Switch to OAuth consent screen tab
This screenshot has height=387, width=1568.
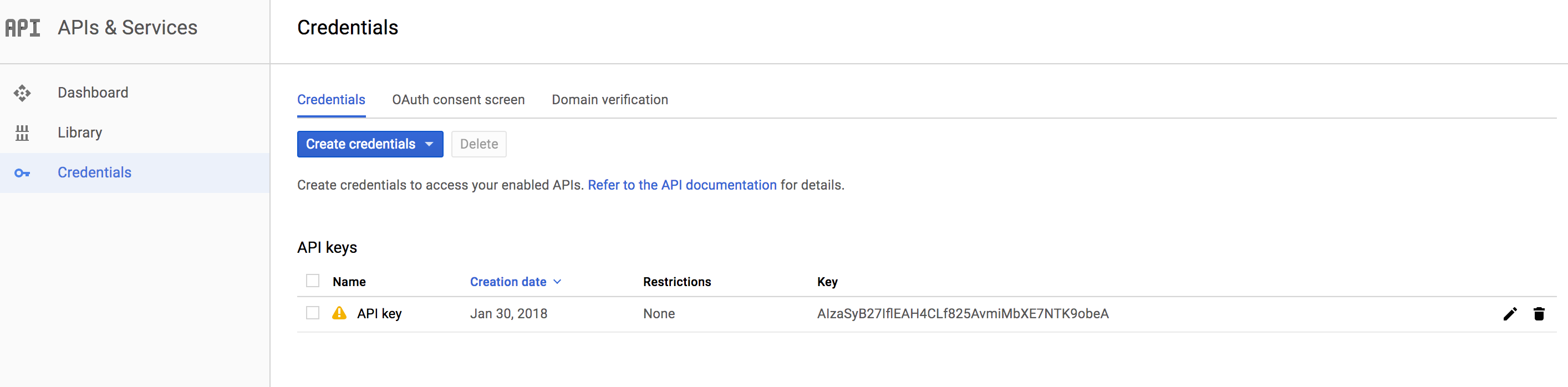point(458,100)
